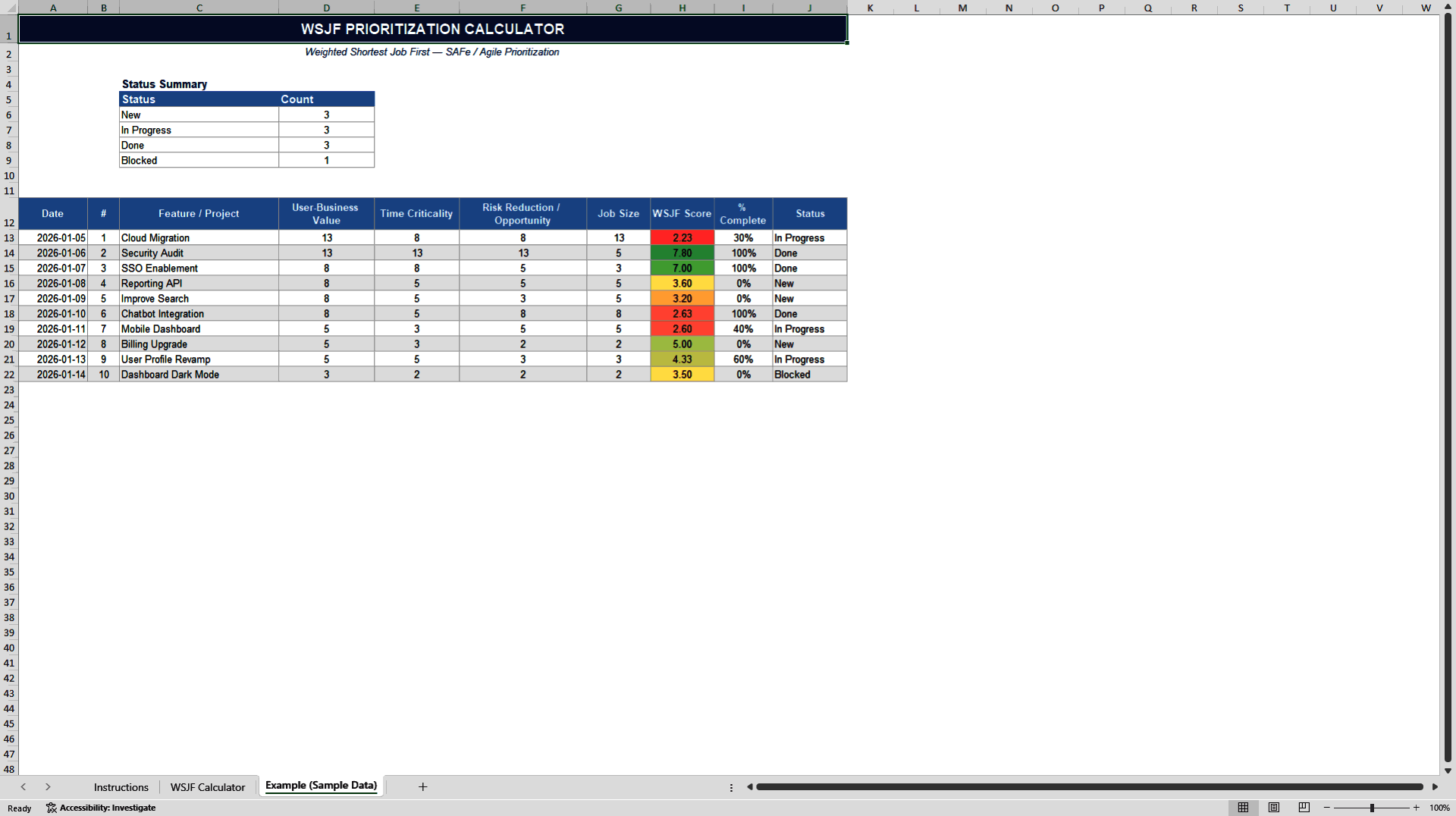Select the In Progress summary row label
Screen dimensions: 1456x816
199,130
